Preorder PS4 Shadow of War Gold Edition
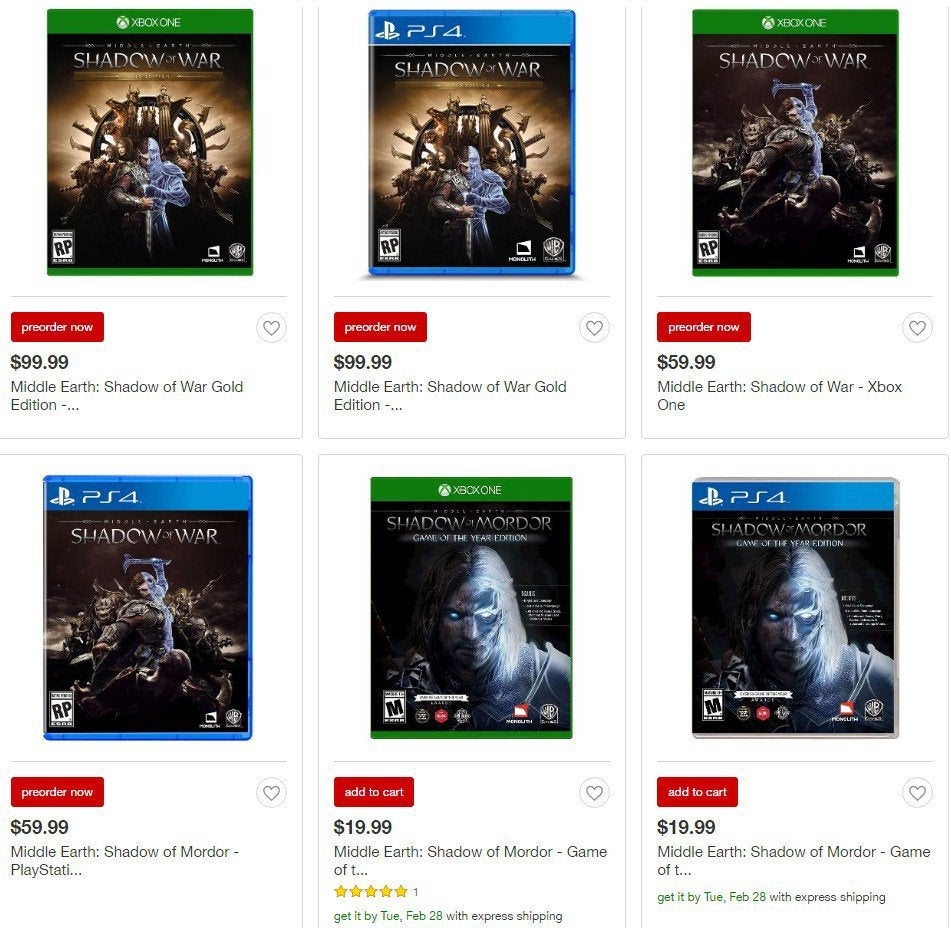 point(380,327)
